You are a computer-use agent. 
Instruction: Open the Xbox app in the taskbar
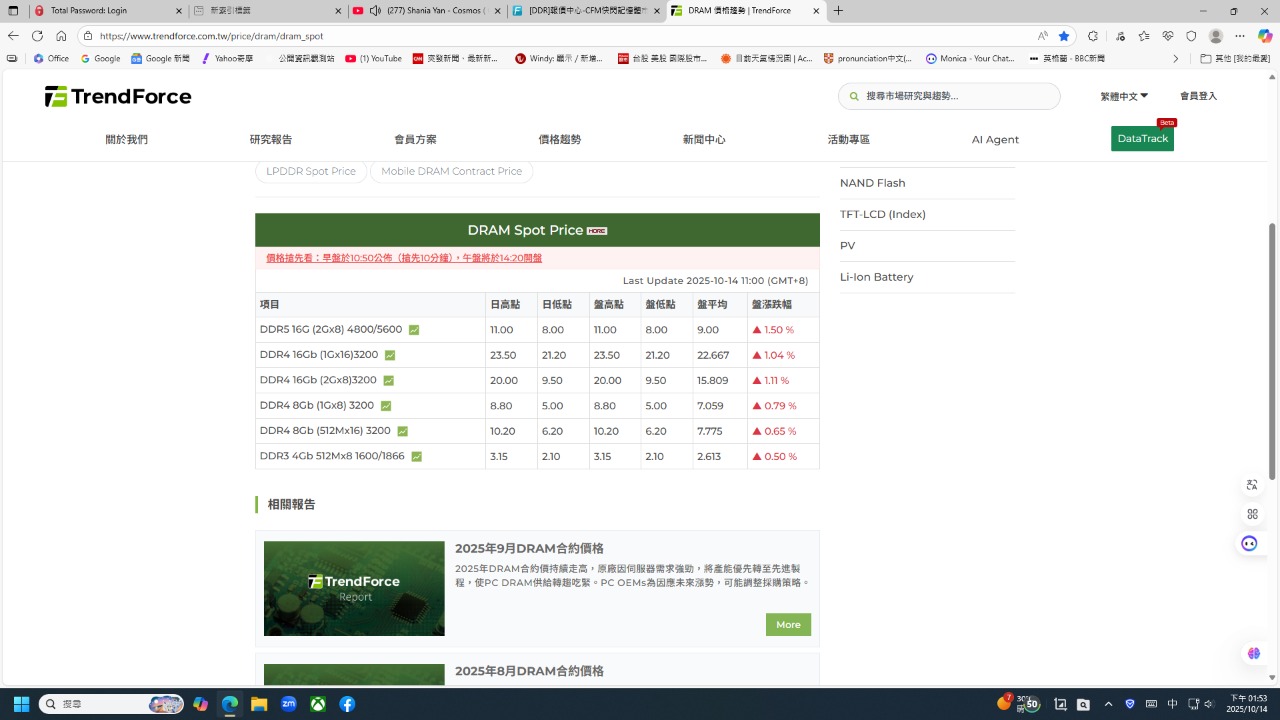(317, 704)
